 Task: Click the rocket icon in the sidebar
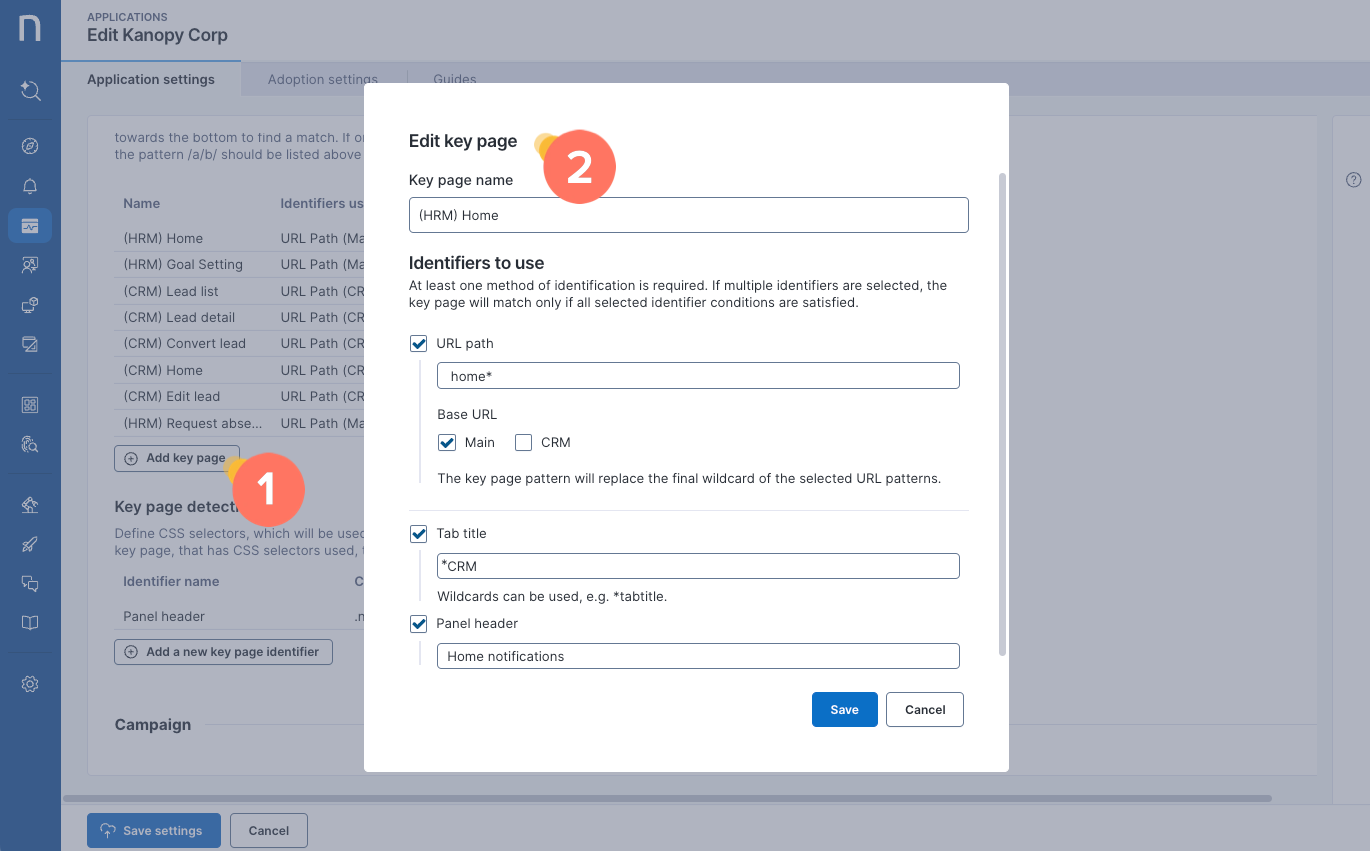click(x=30, y=545)
